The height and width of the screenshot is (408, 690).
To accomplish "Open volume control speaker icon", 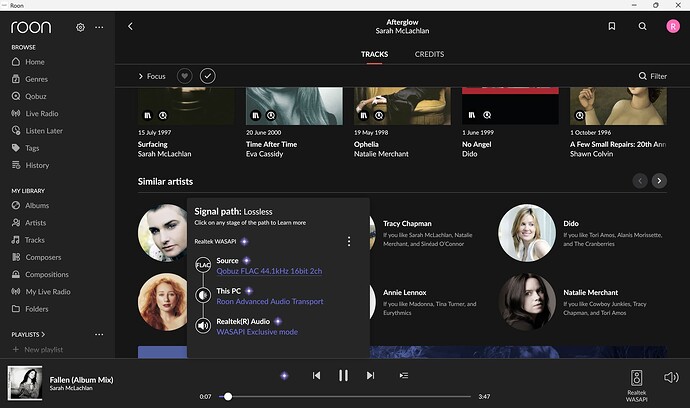I will point(669,377).
